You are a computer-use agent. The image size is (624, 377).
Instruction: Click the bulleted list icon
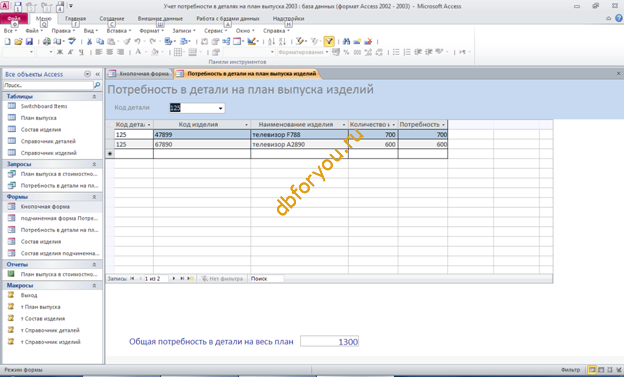396,52
